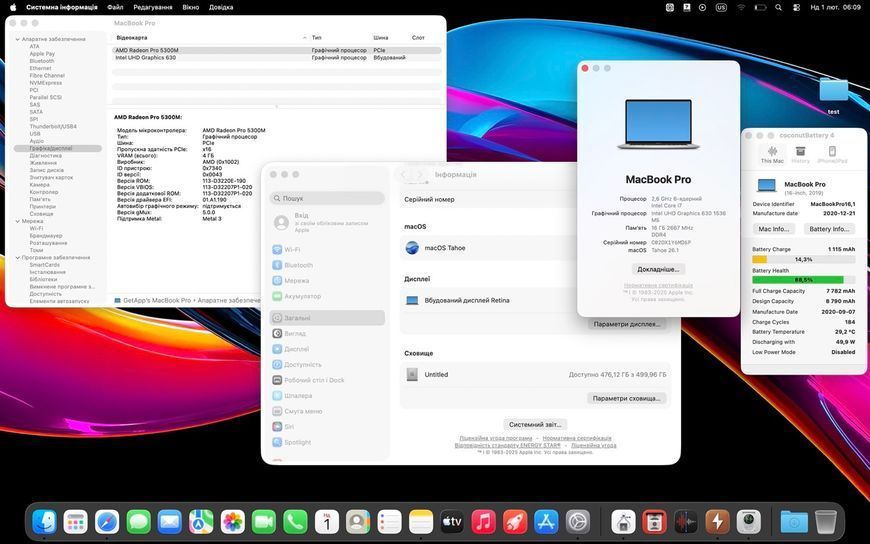Screen dimensions: 870x544
Task: Open the Редагування menu
Action: tap(153, 7)
